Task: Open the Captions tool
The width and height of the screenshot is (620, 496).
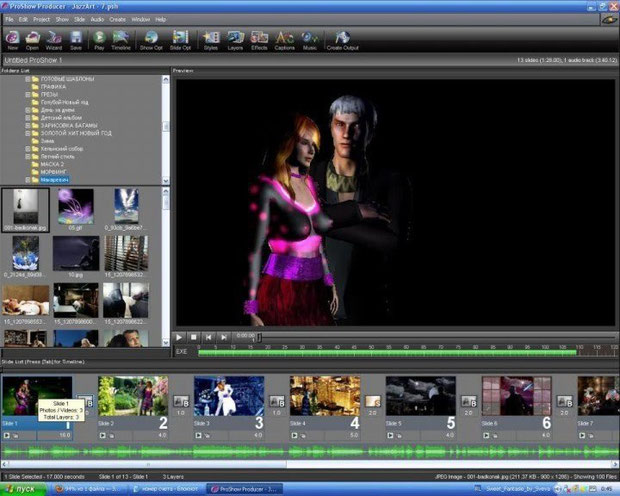Action: (284, 40)
